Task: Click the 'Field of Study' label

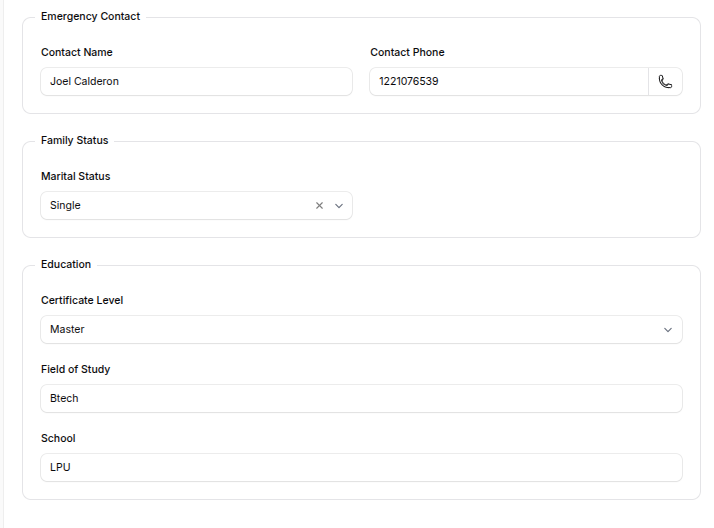Action: [76, 369]
